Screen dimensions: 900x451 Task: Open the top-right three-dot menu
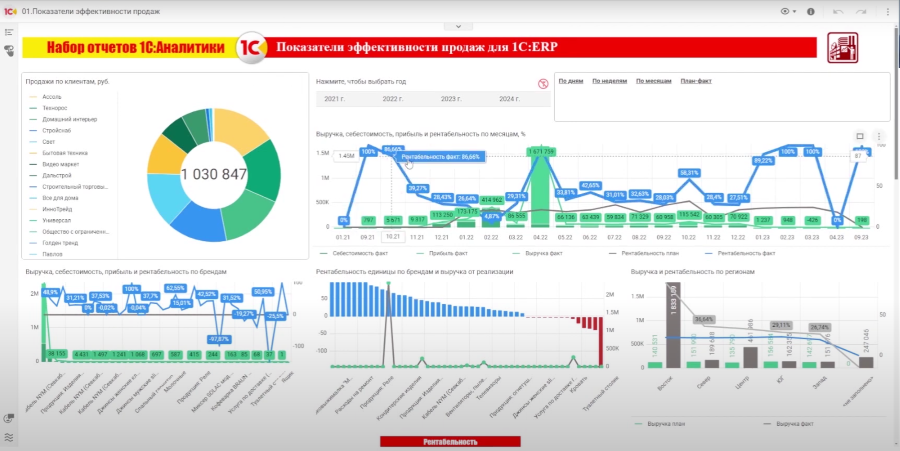coord(887,11)
